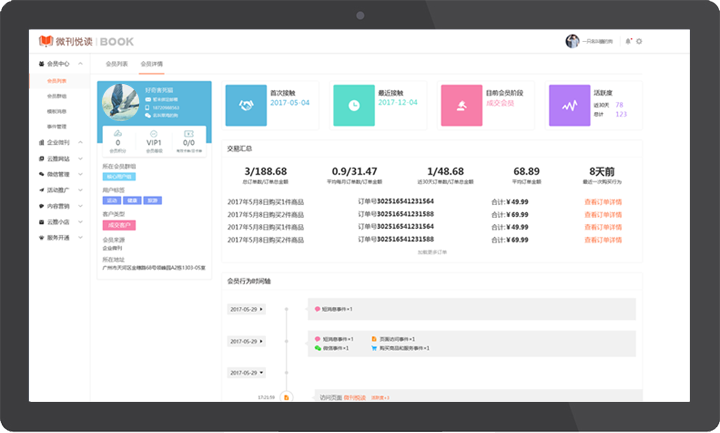Click the 0/0 card icon
This screenshot has height=433, width=720.
pyautogui.click(x=189, y=133)
